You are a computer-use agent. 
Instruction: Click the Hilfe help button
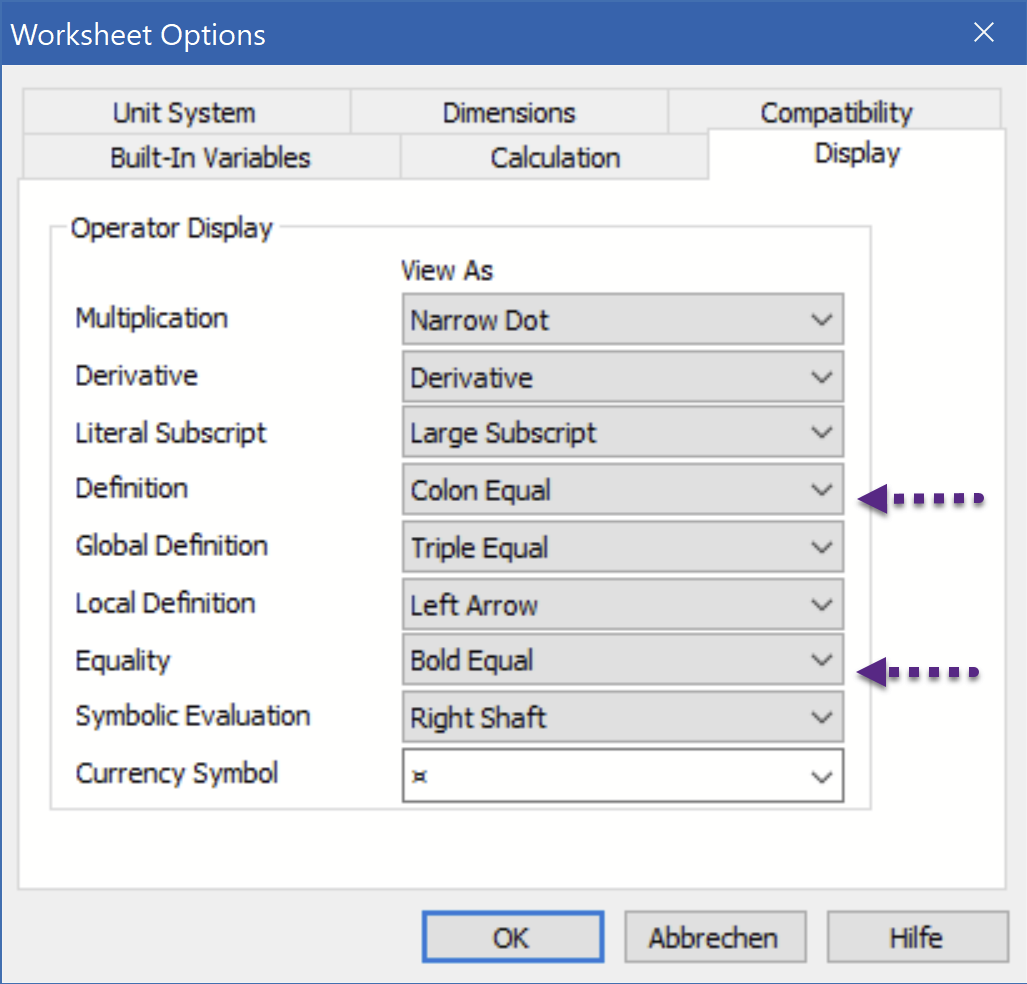[x=916, y=938]
